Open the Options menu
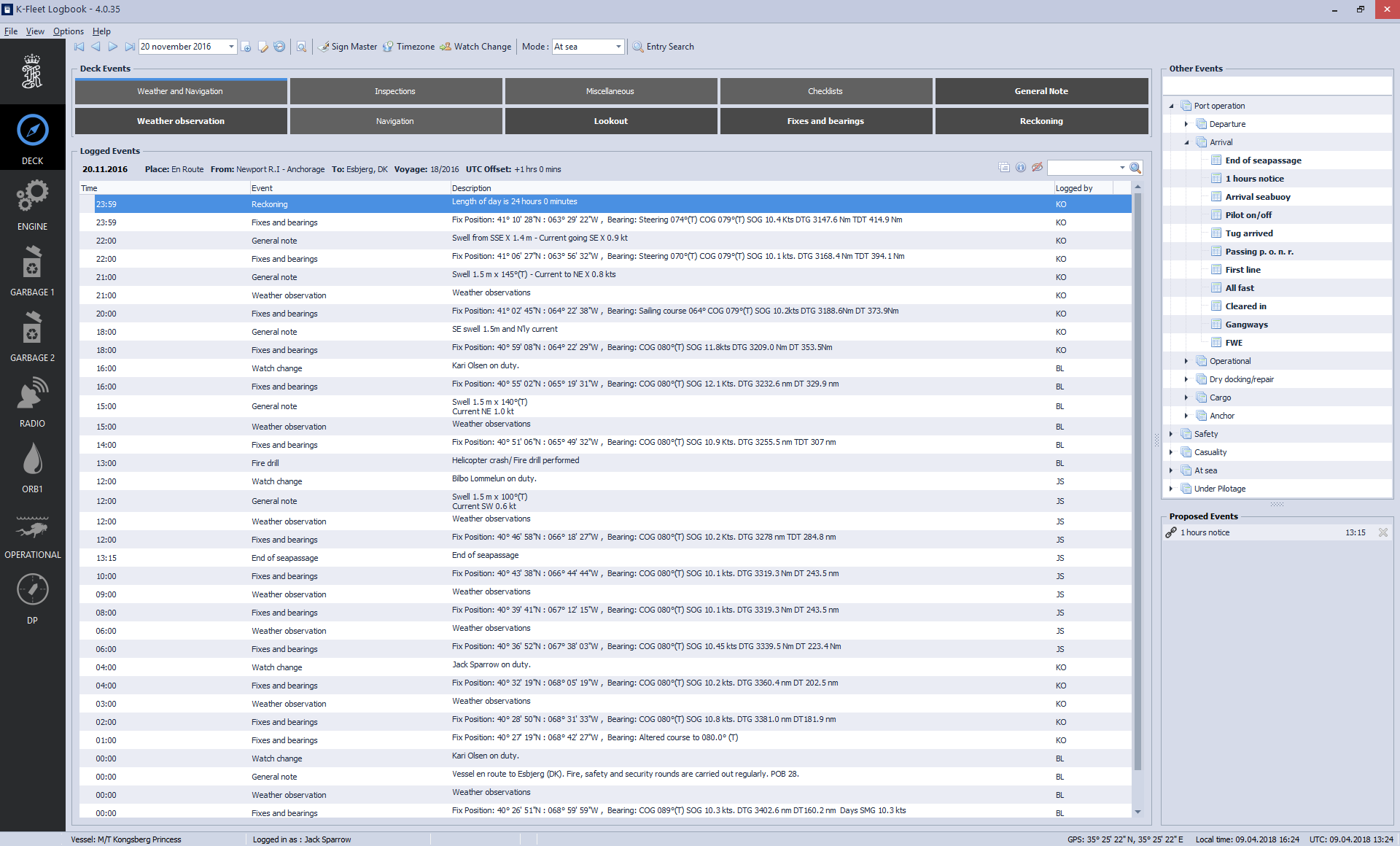 pyautogui.click(x=68, y=31)
